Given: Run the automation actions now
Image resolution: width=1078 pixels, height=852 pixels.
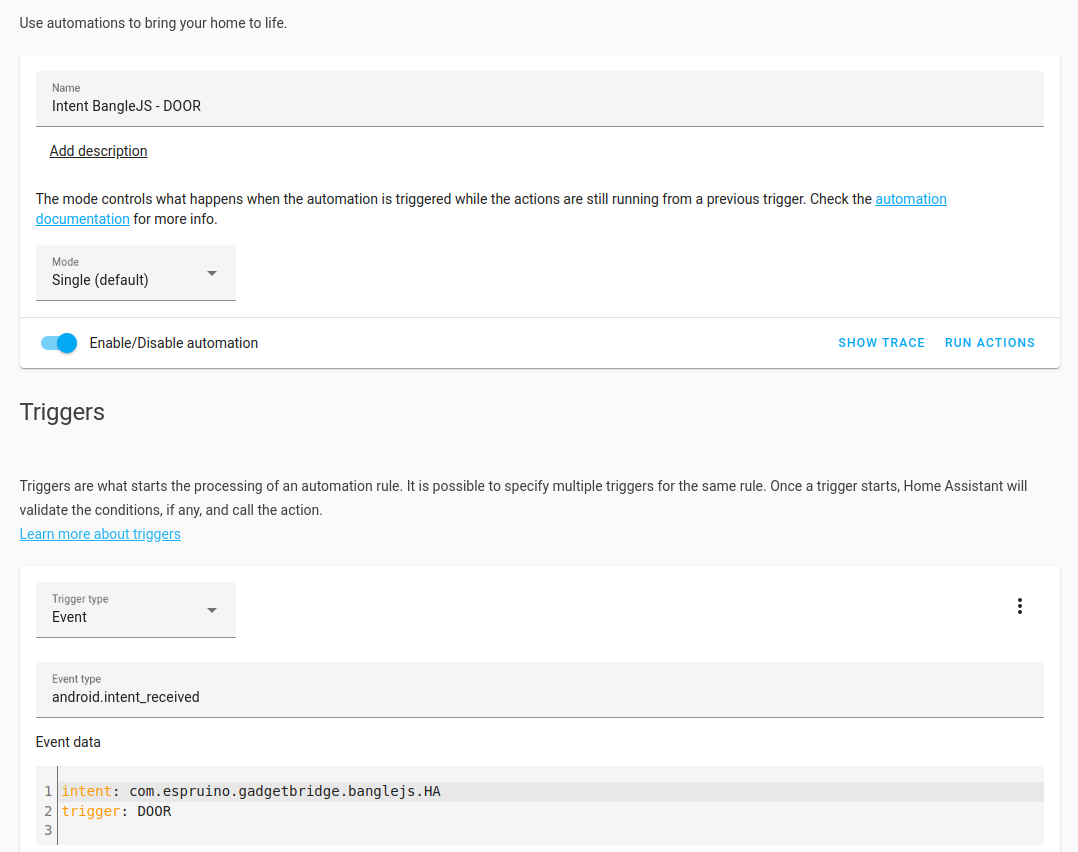Looking at the screenshot, I should [x=989, y=343].
